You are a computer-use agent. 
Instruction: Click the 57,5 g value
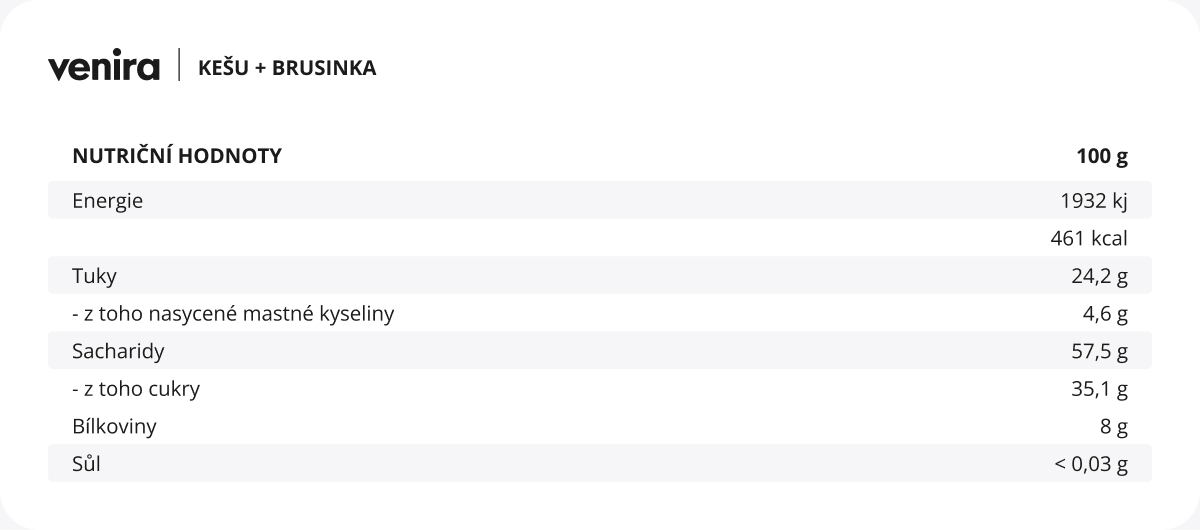[1100, 351]
